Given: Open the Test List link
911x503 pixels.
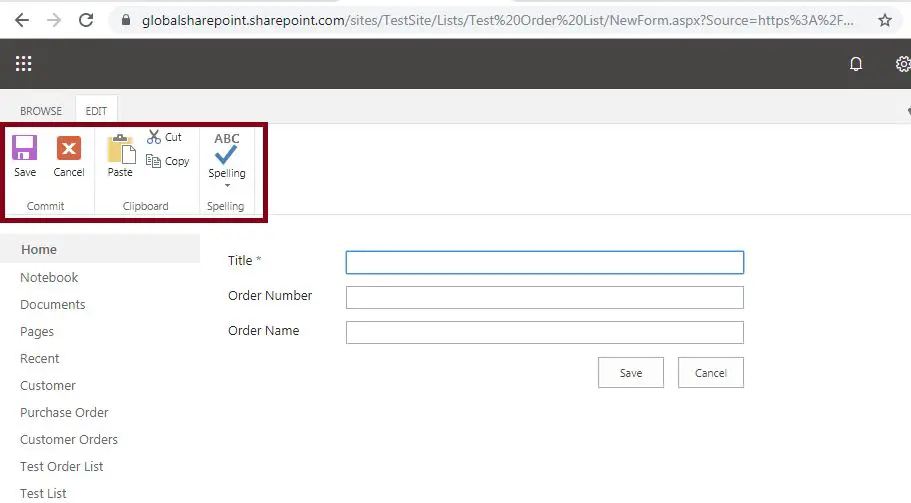Looking at the screenshot, I should tap(43, 493).
